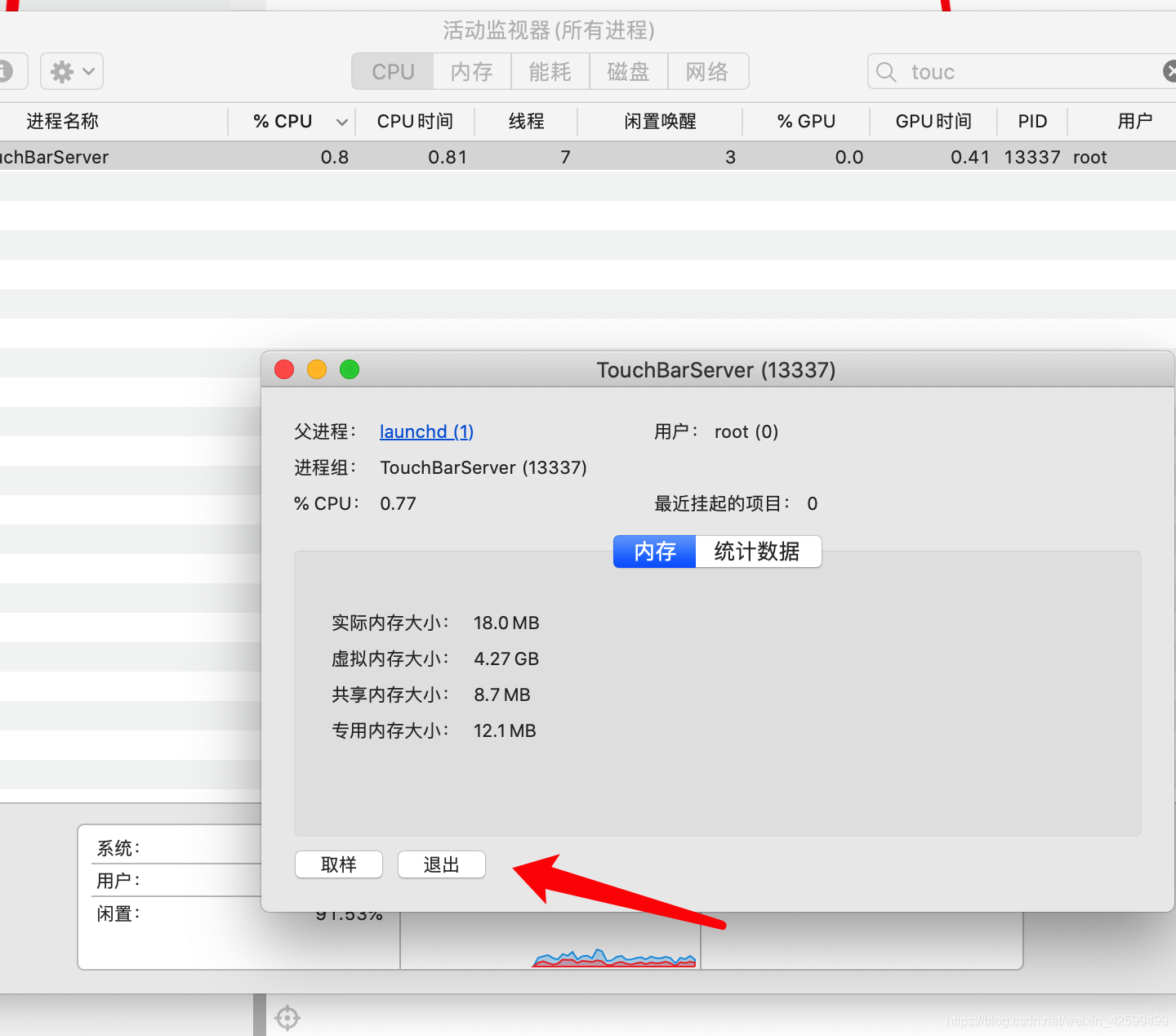The height and width of the screenshot is (1036, 1176).
Task: Sort by 闲置唤醒 column header
Action: click(660, 122)
